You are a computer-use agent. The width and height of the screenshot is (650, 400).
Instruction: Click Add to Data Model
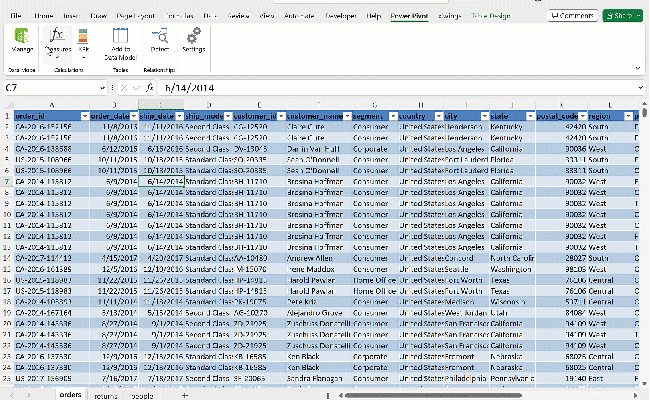pos(120,44)
